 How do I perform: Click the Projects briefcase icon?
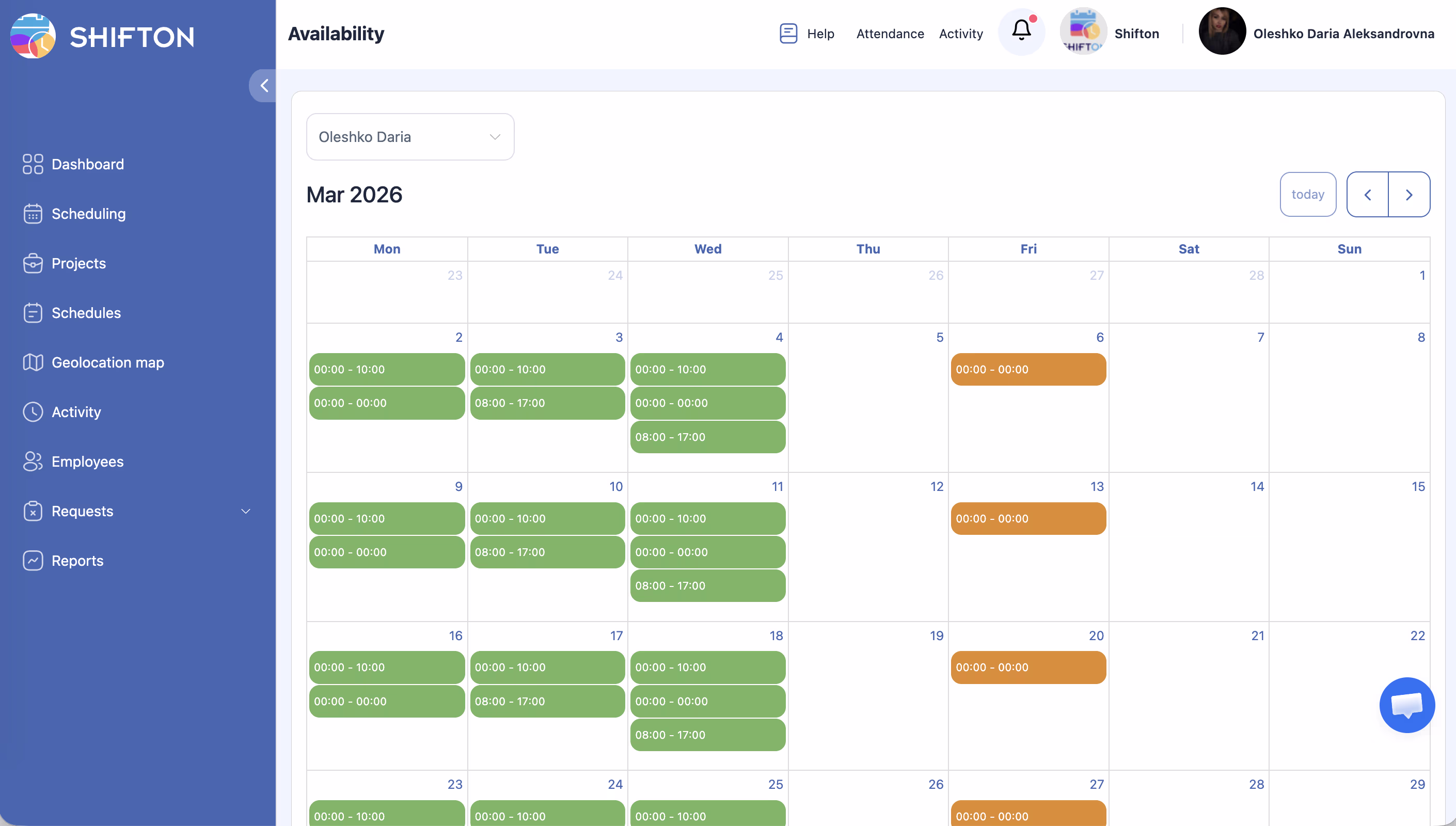tap(33, 263)
